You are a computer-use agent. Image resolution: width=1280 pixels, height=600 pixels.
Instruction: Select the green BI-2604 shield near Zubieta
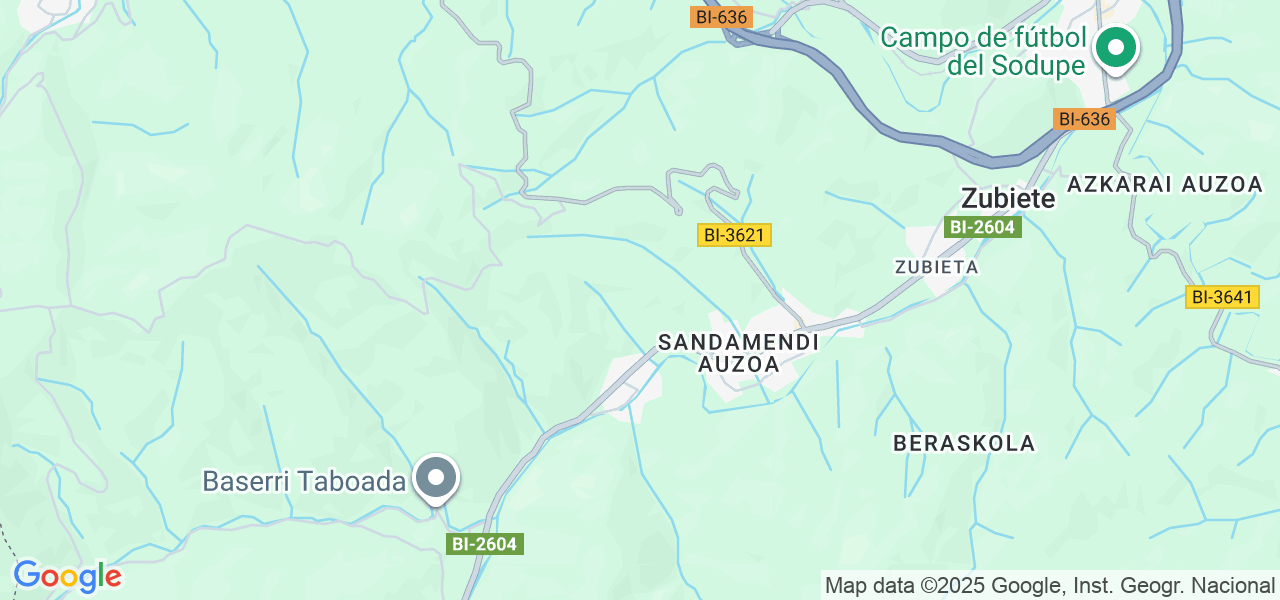(982, 227)
